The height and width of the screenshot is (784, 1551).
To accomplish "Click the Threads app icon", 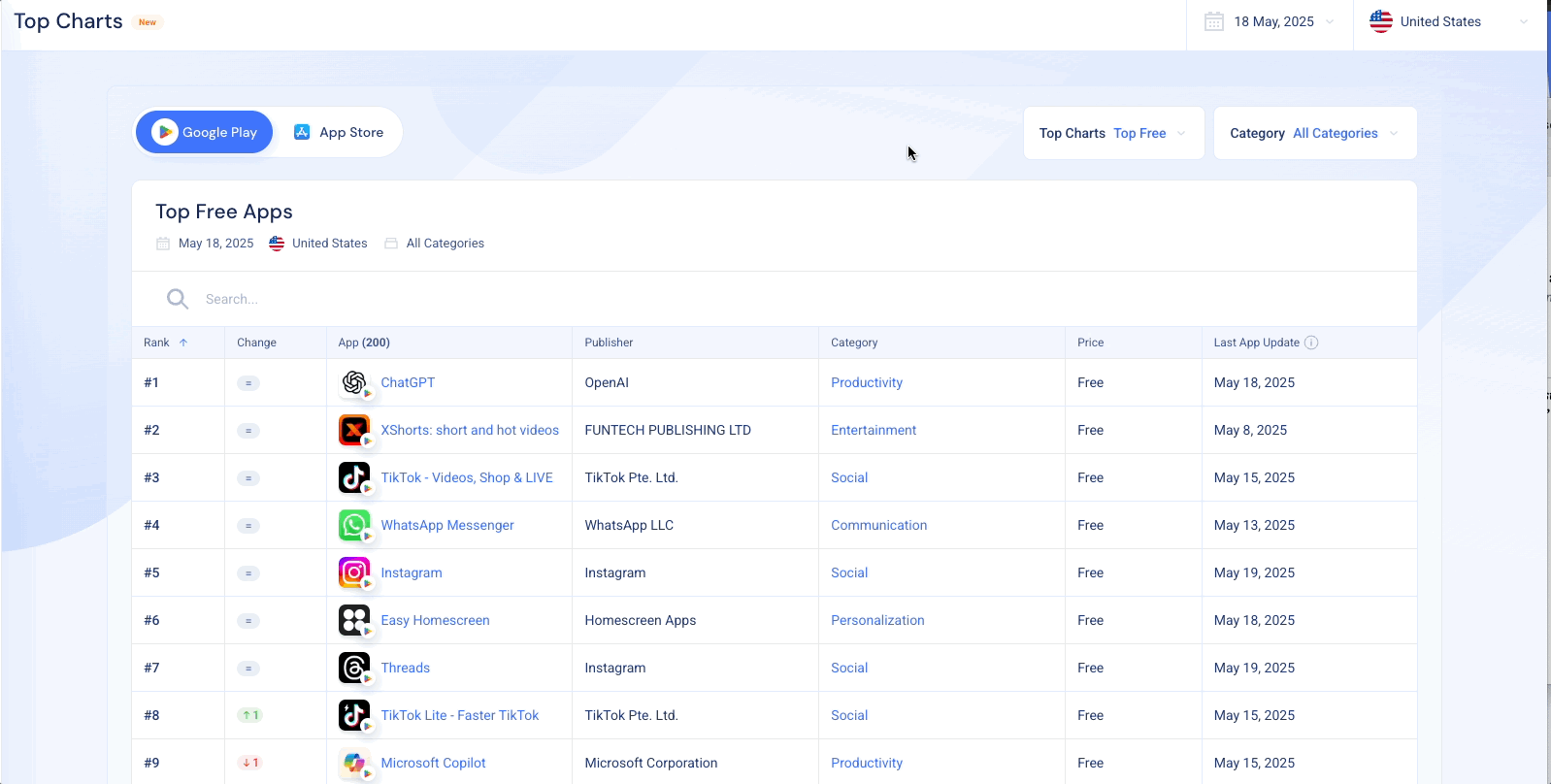I will [354, 668].
